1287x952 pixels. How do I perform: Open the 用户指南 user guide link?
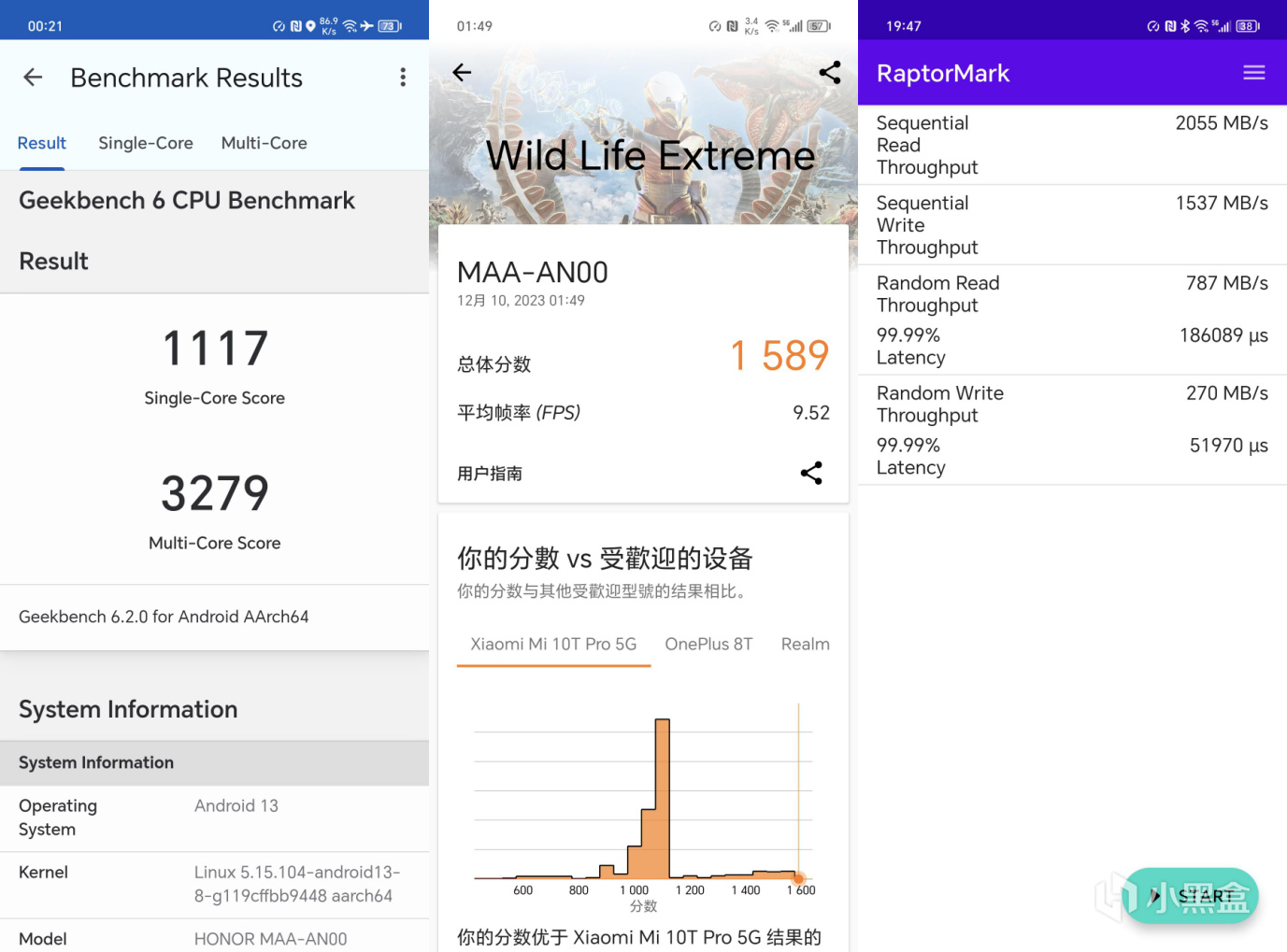490,474
